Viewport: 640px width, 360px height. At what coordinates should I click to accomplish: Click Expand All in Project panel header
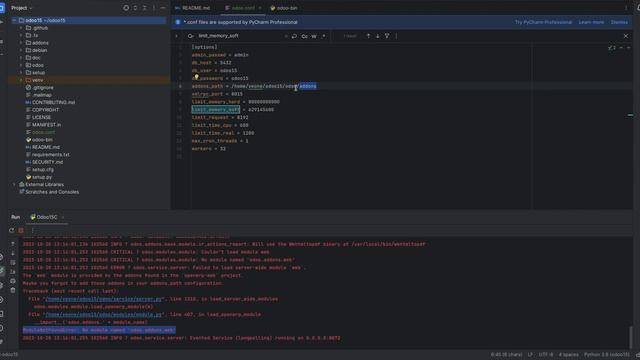coord(135,8)
